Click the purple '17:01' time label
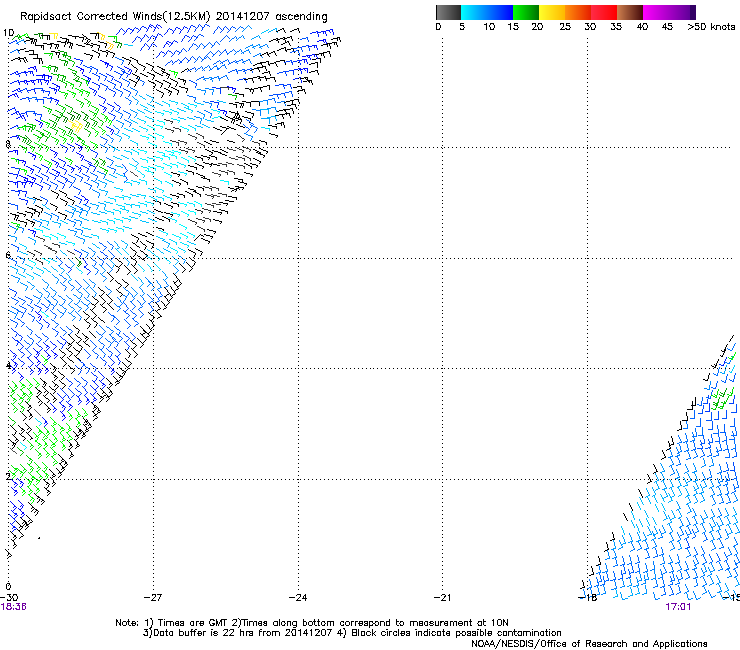740x650 pixels. coord(678,607)
